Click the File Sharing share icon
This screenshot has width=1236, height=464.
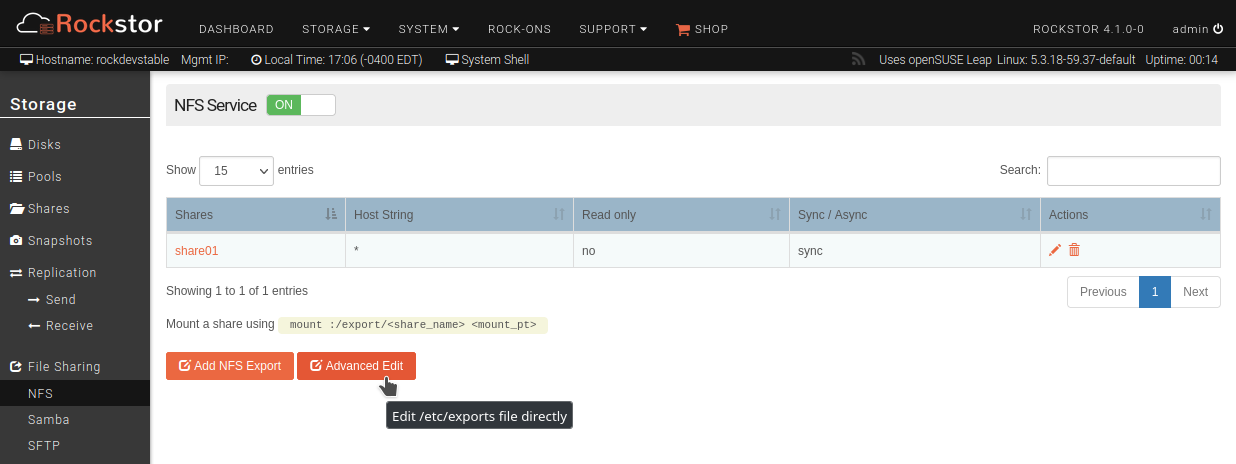[x=16, y=367]
